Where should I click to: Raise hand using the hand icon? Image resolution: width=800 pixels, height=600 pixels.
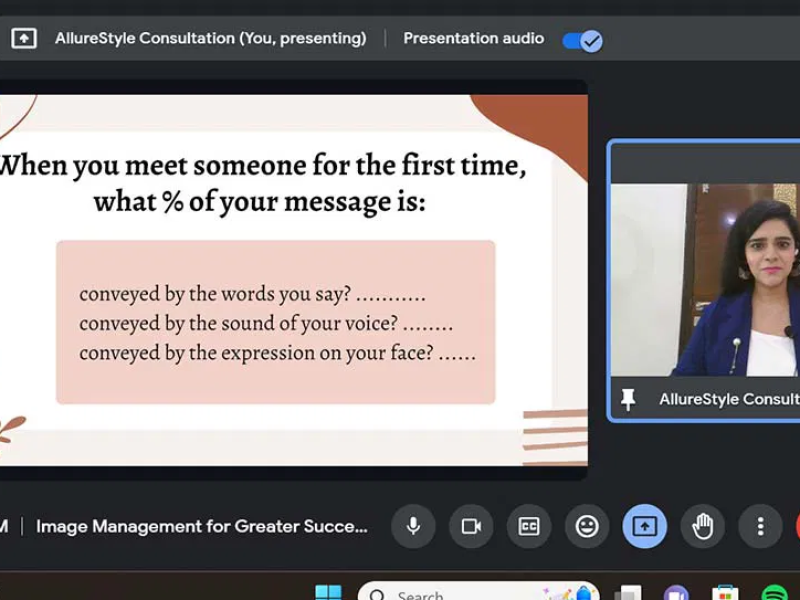coord(703,526)
